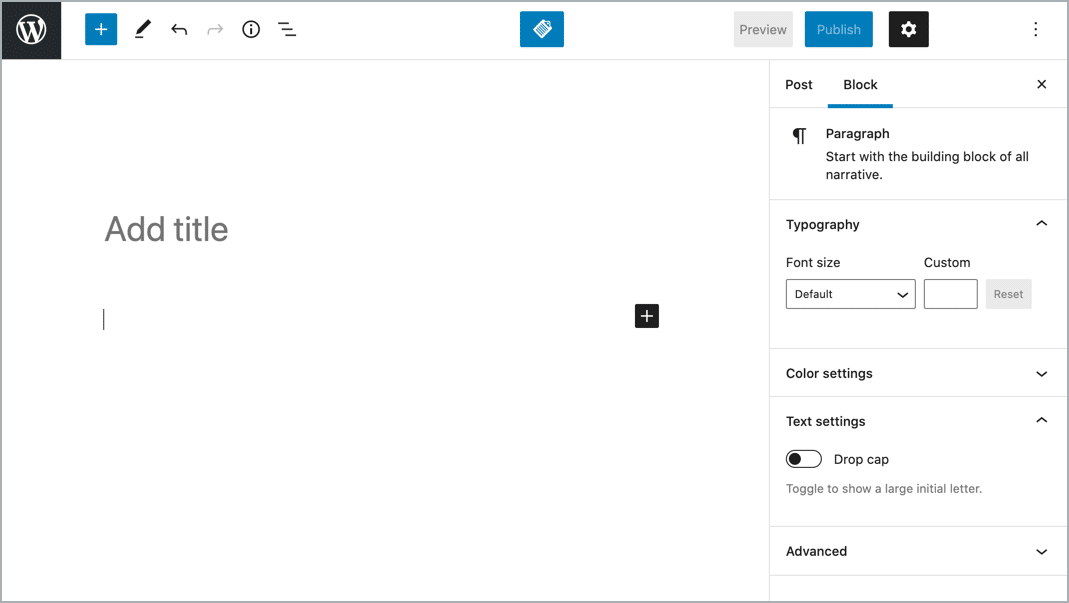
Task: Click the Custom font size input field
Action: 950,294
